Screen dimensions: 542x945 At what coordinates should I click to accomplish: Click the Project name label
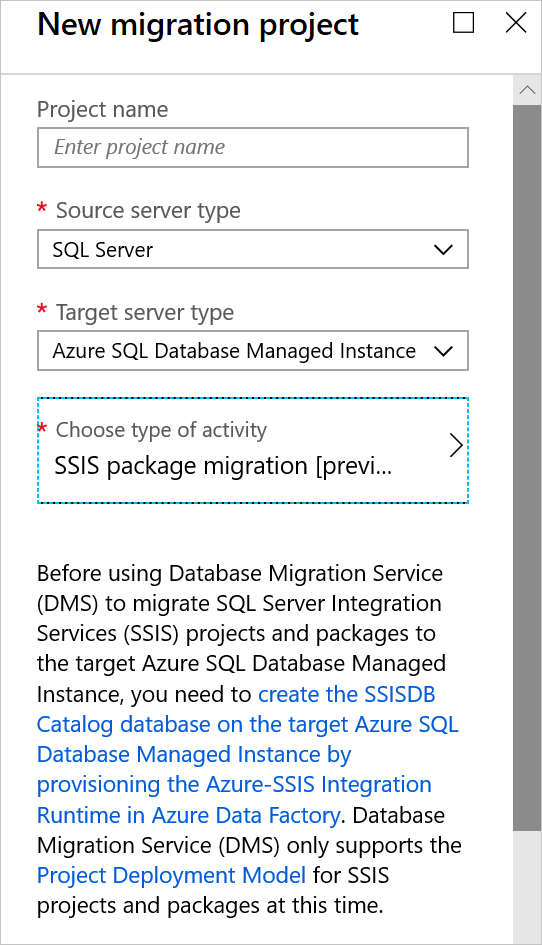pyautogui.click(x=102, y=110)
